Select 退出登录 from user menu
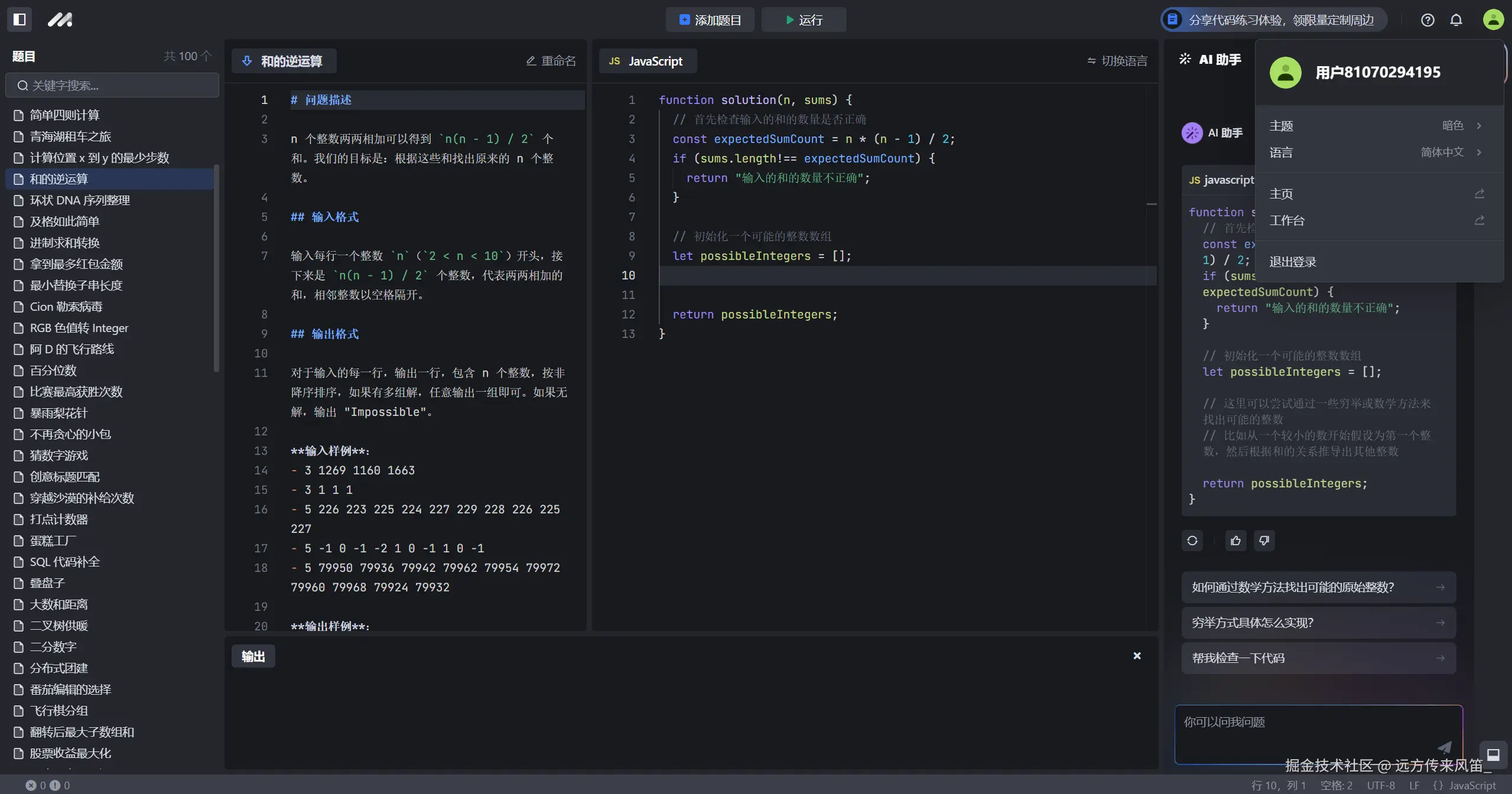Viewport: 1512px width, 794px height. pos(1293,262)
